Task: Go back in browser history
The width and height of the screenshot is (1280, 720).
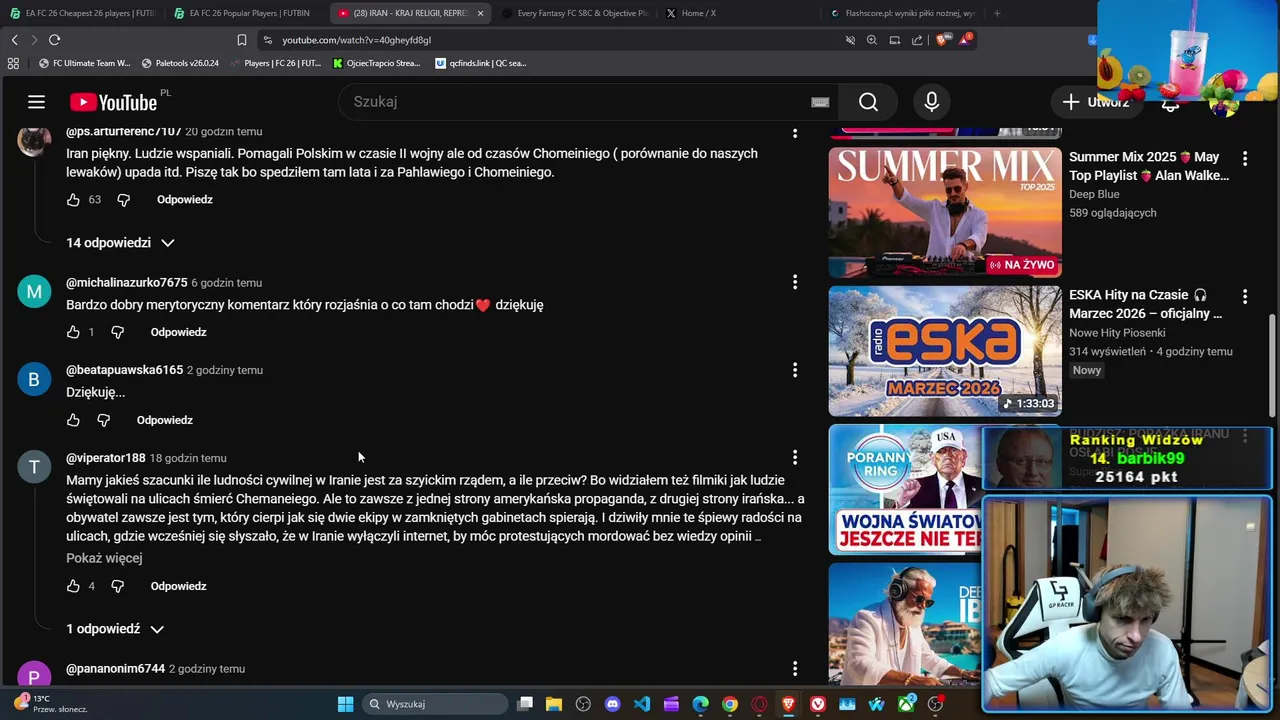Action: (14, 40)
